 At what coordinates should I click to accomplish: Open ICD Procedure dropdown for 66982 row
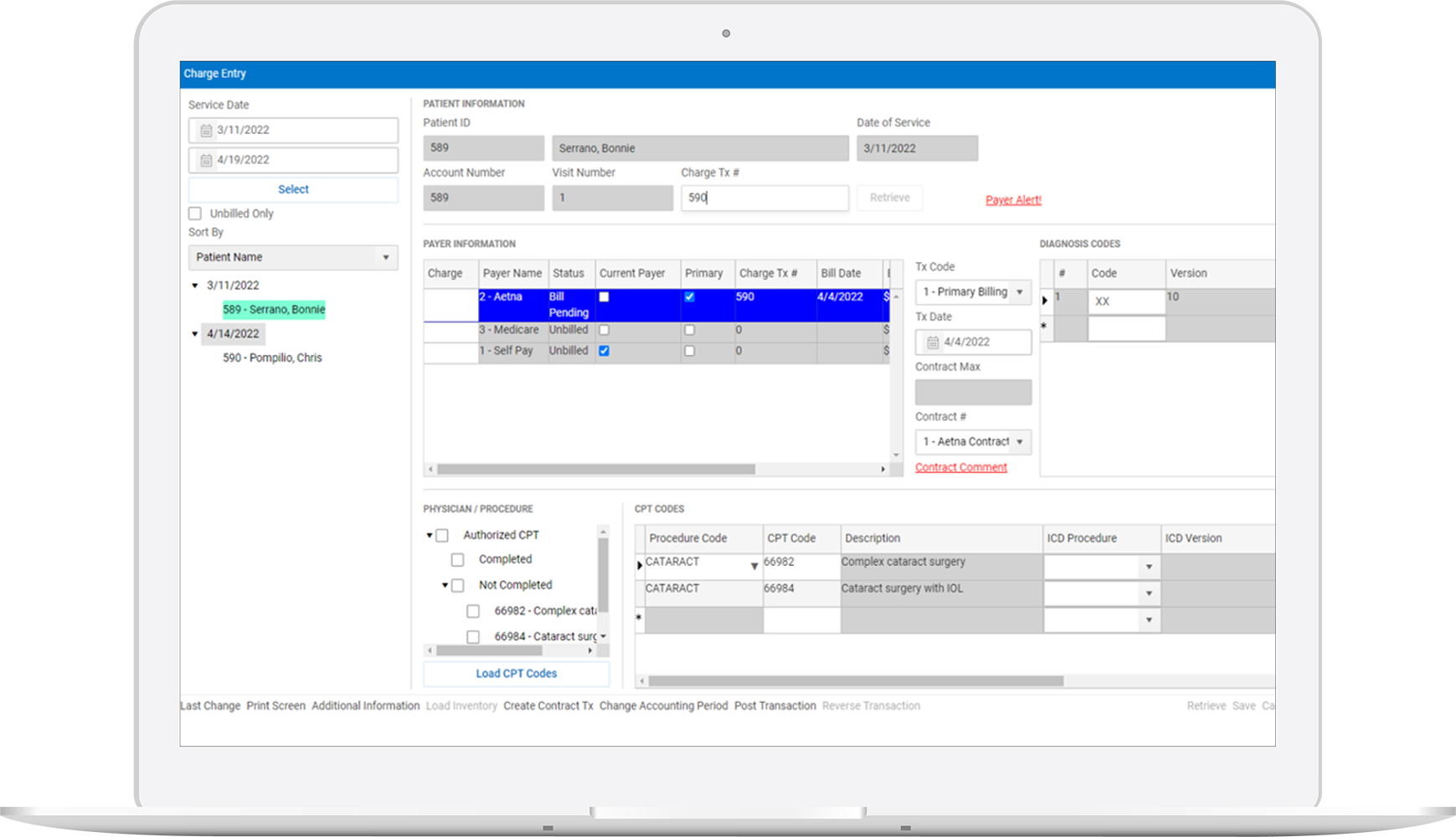1149,567
